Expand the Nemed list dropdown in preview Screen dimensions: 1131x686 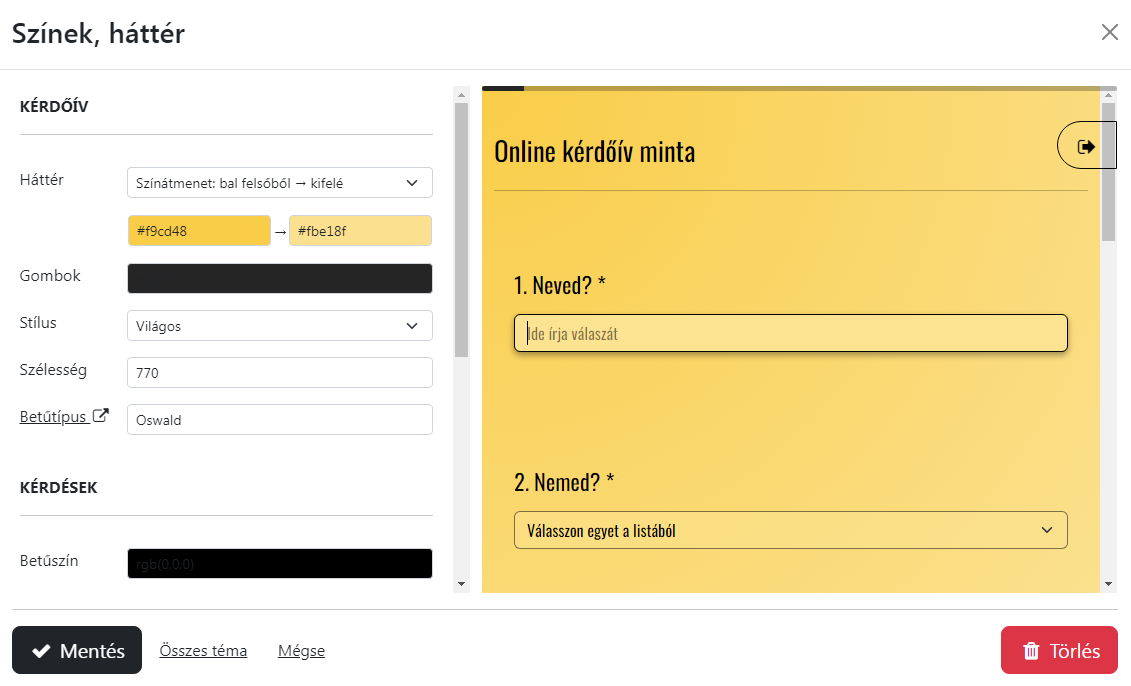pyautogui.click(x=791, y=530)
